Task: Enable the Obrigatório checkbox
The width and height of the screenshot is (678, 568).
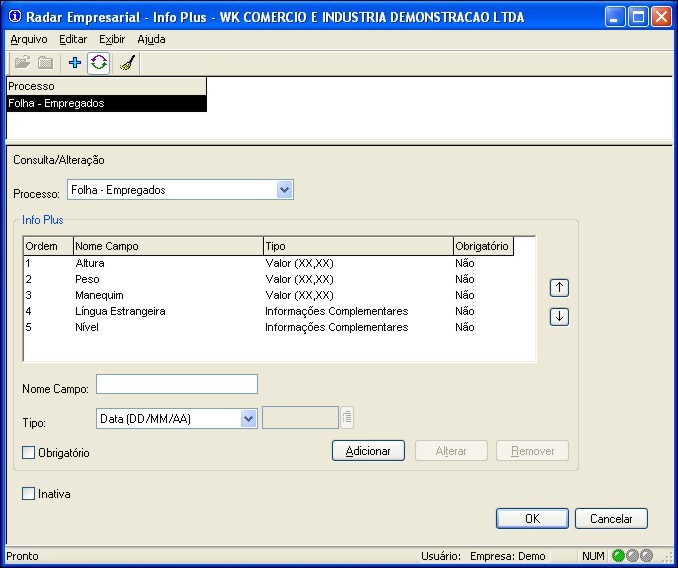Action: tap(29, 453)
